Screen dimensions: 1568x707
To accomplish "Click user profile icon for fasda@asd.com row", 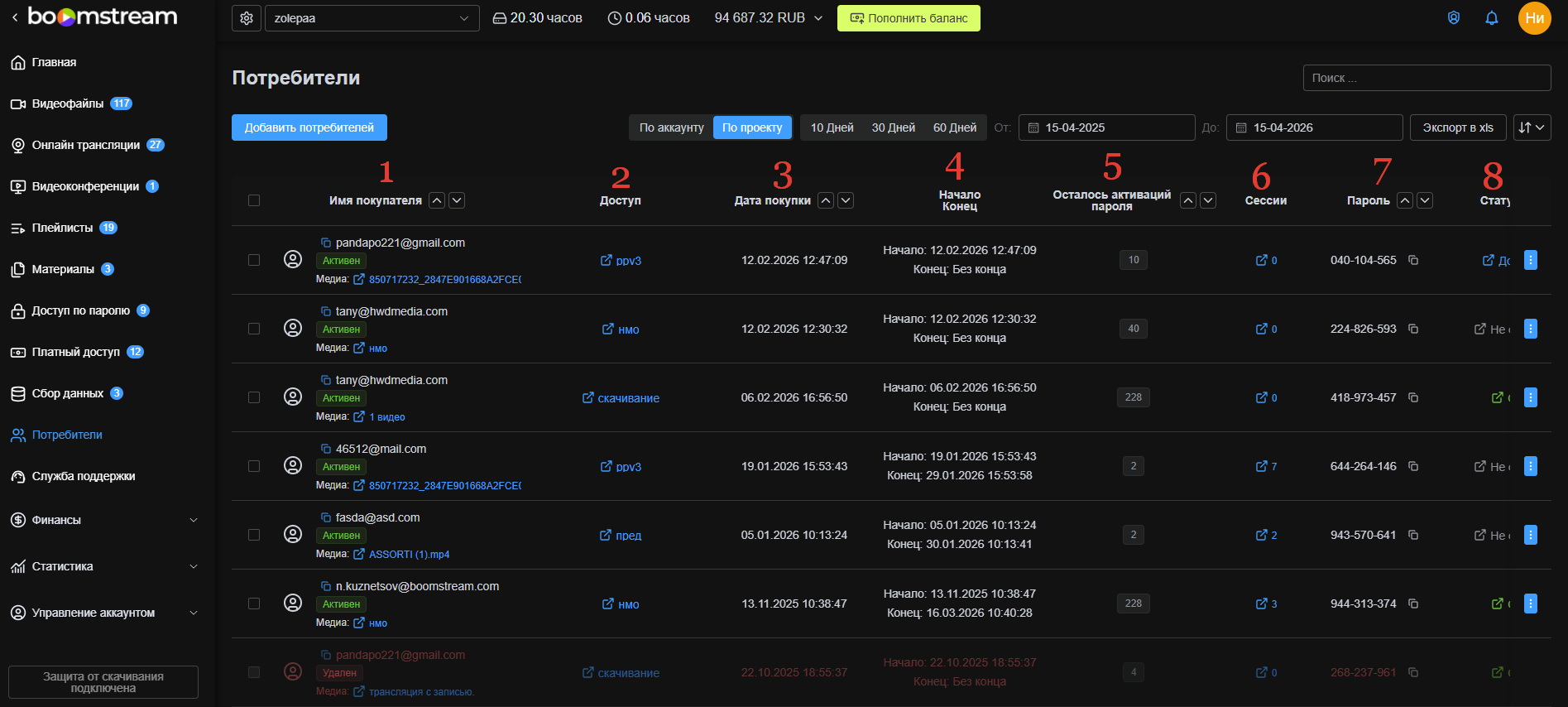I will point(293,534).
